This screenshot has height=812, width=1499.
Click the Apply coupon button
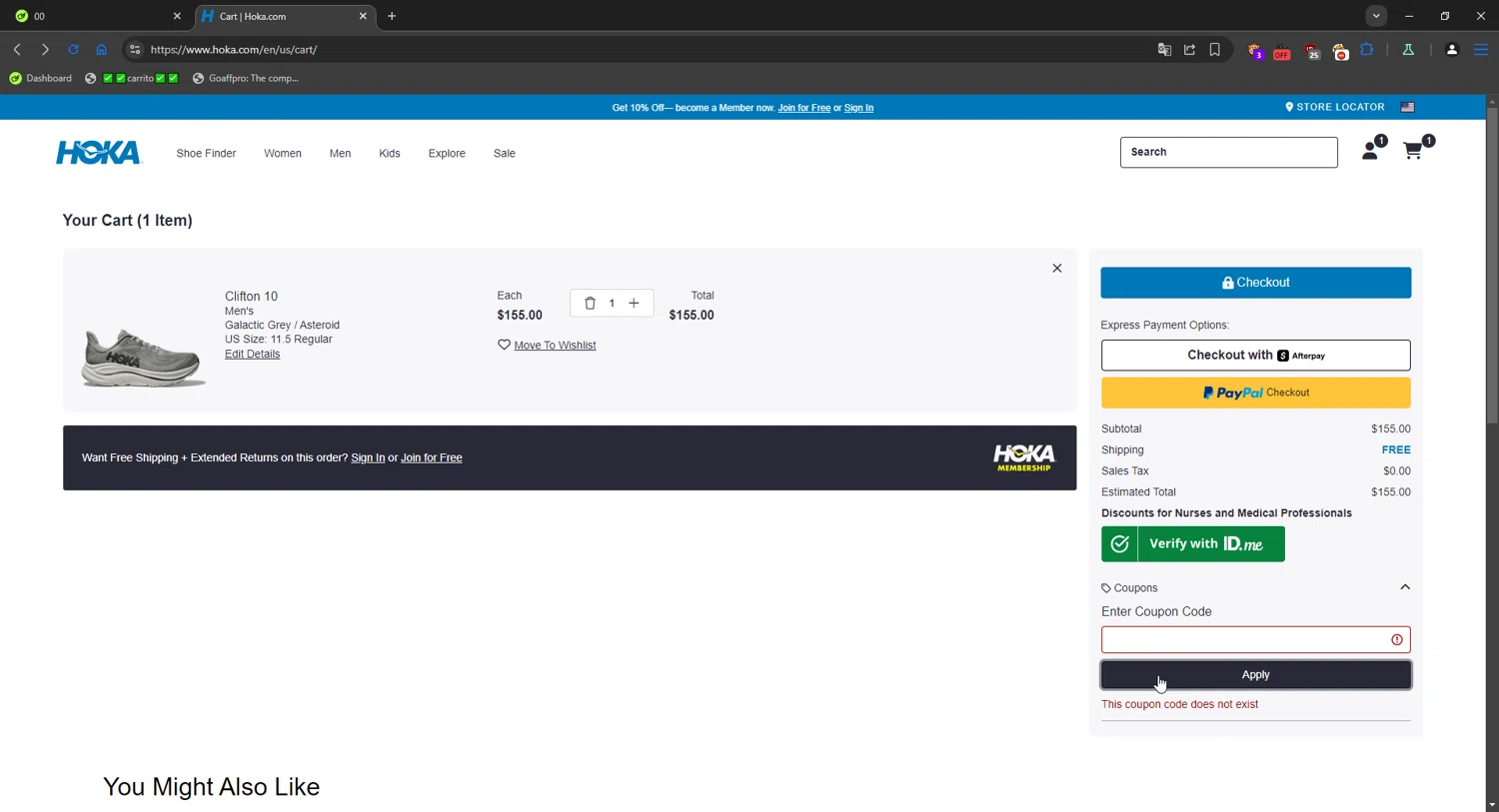click(1255, 675)
